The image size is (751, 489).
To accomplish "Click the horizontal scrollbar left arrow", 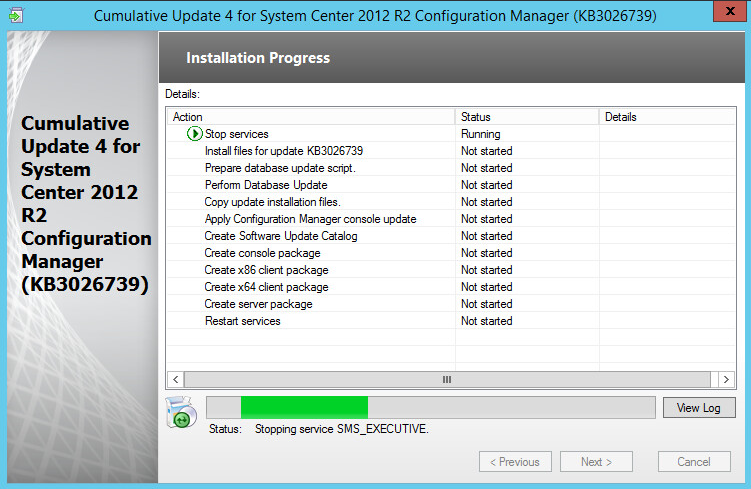I will point(176,380).
